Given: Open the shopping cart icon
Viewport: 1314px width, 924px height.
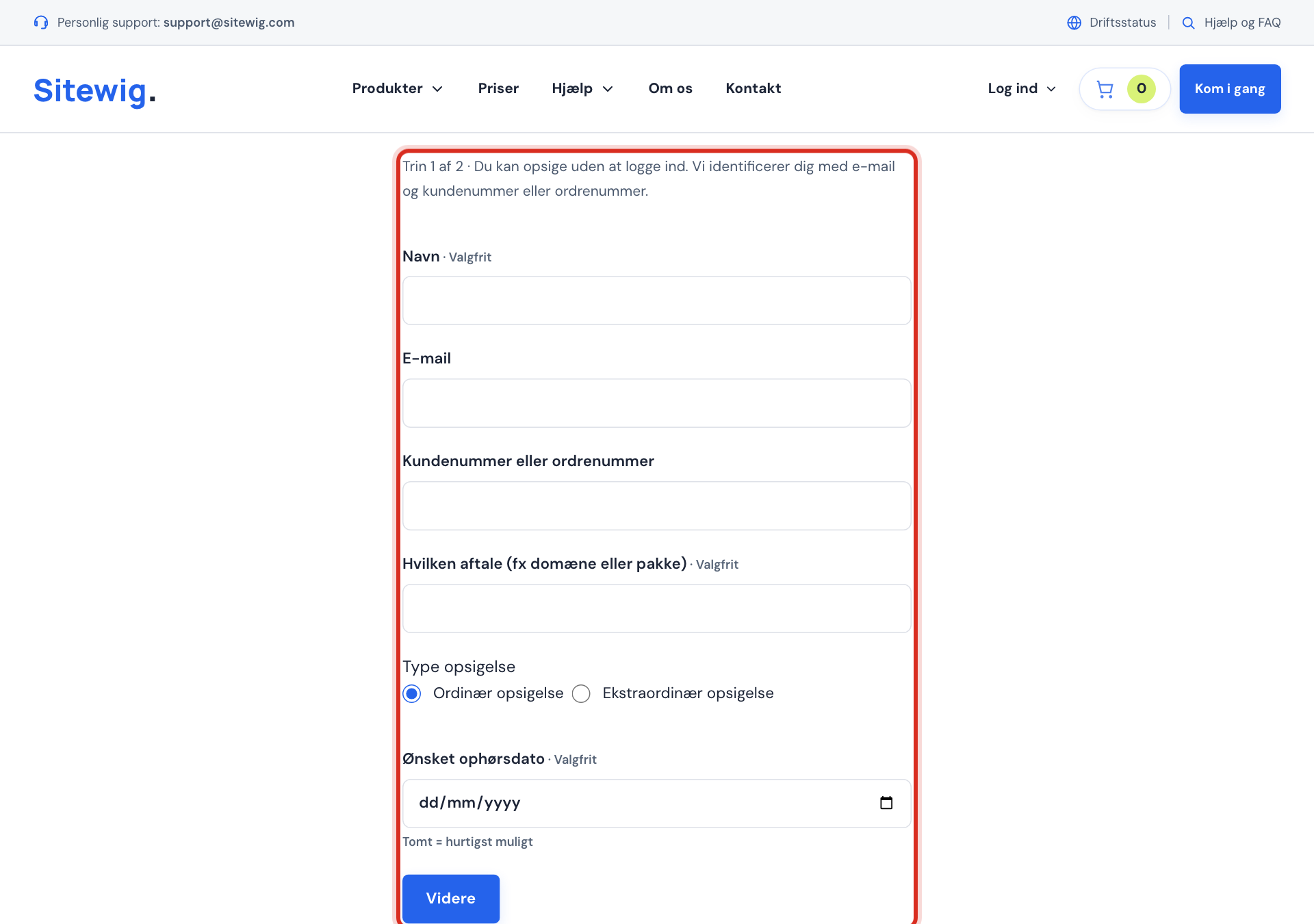Looking at the screenshot, I should [x=1105, y=89].
